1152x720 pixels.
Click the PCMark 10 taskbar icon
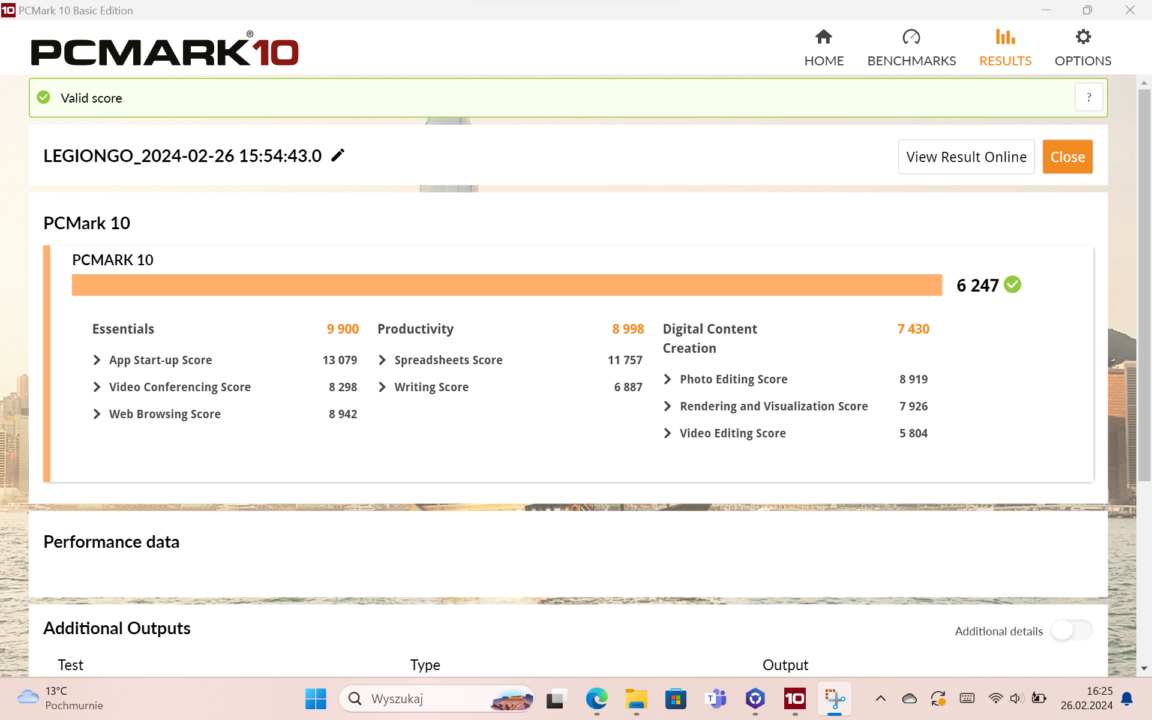pyautogui.click(x=795, y=699)
